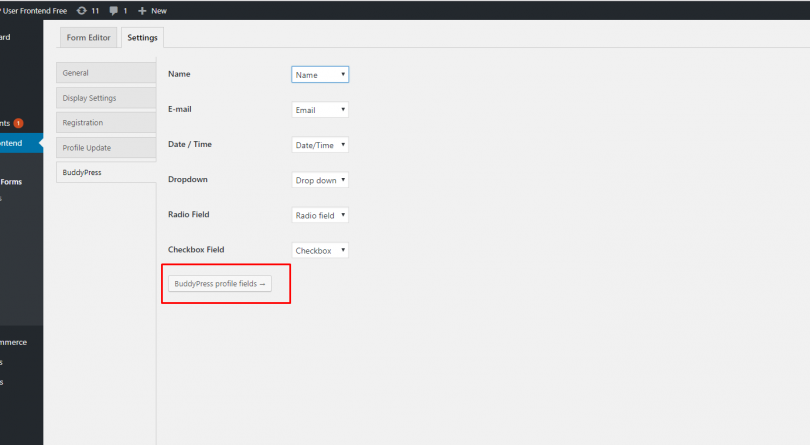Screen dimensions: 810x445
Task: Open the Registration settings section
Action: click(106, 122)
